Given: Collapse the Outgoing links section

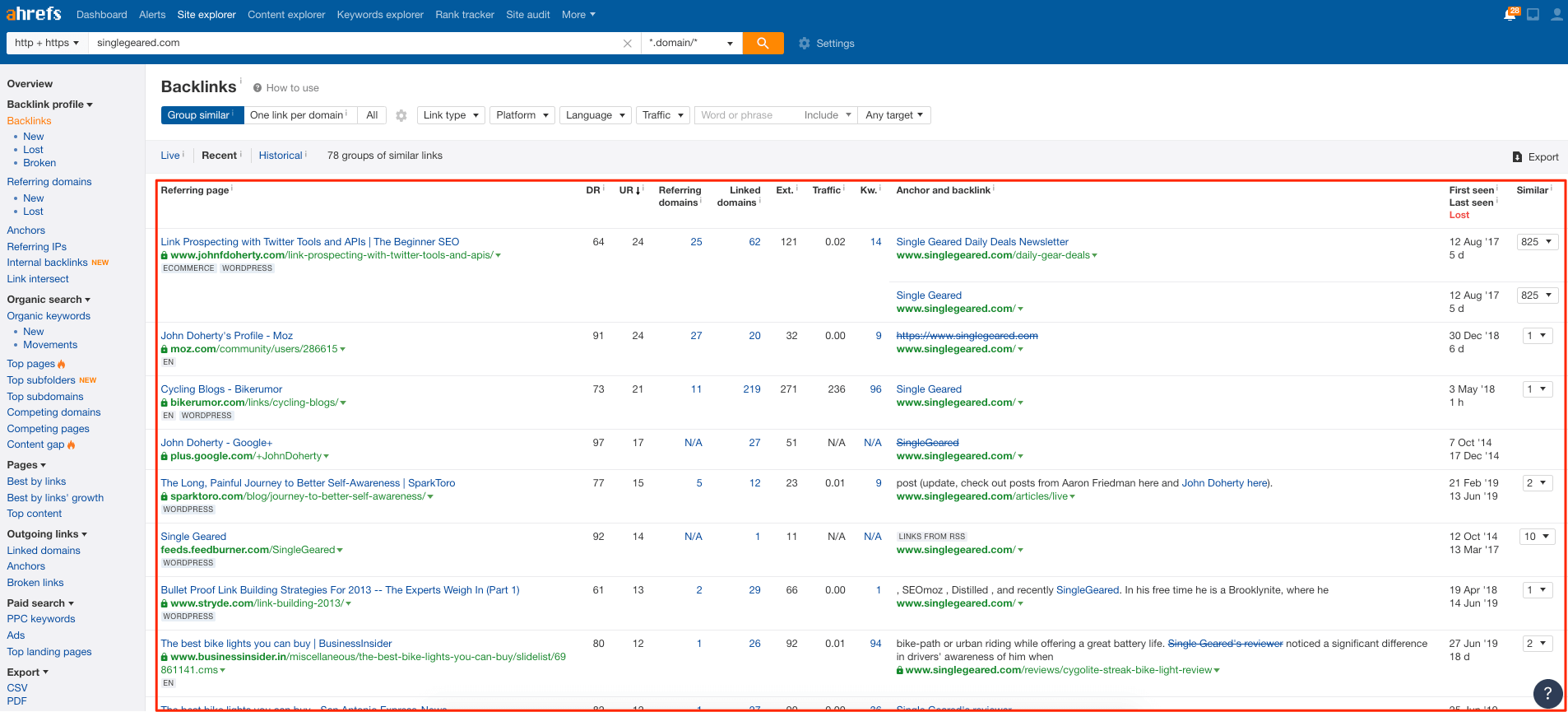Looking at the screenshot, I should [x=47, y=534].
